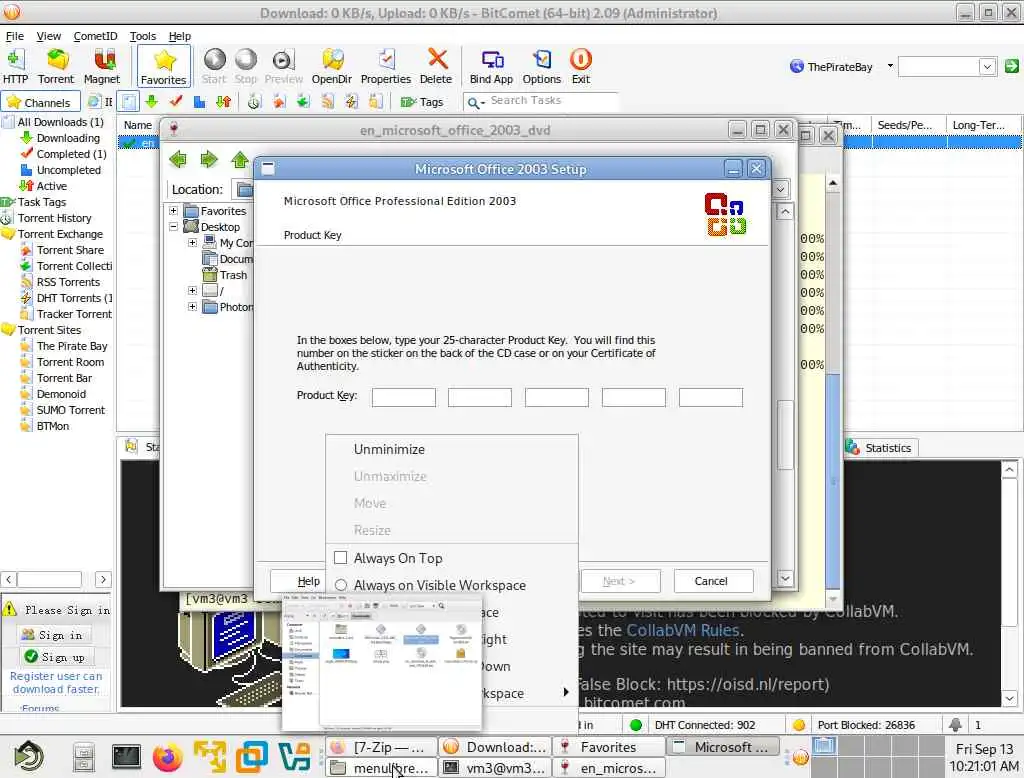
Task: Focus the first Product Key box
Action: [x=404, y=397]
